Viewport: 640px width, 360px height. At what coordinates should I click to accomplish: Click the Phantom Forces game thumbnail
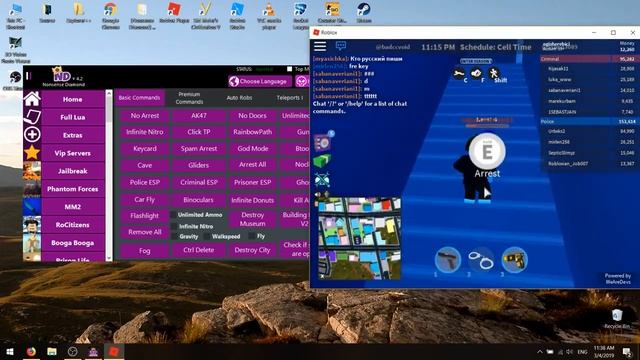[x=32, y=189]
